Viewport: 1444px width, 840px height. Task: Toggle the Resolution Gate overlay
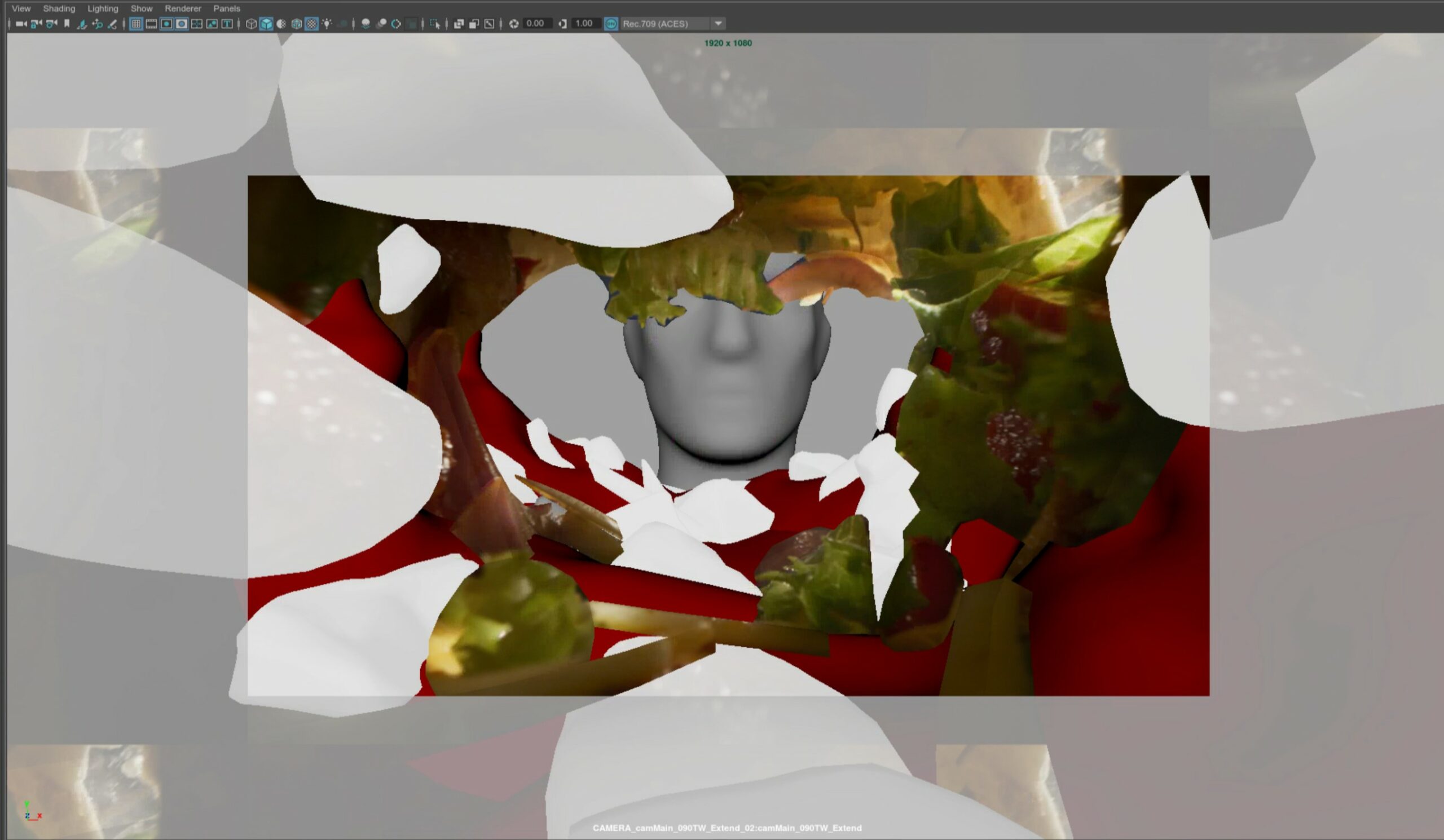coord(166,24)
